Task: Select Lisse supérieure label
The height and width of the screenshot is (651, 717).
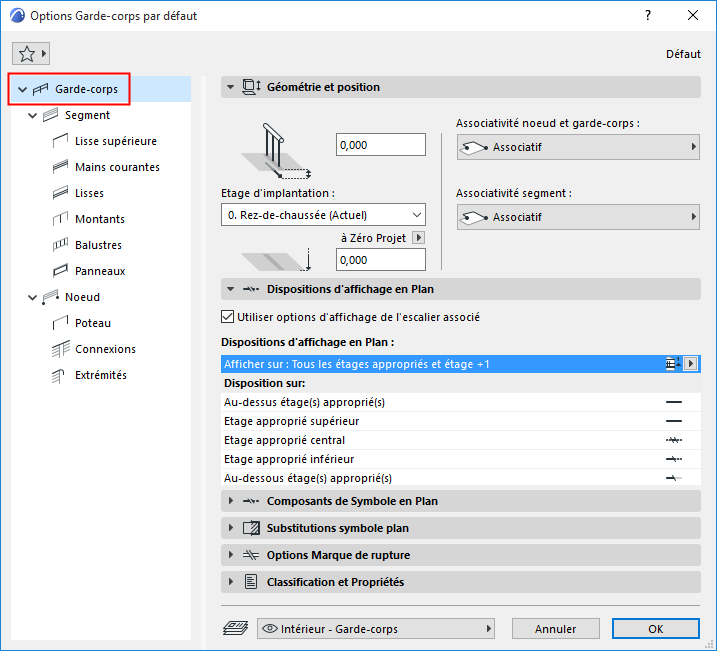Action: (x=116, y=141)
